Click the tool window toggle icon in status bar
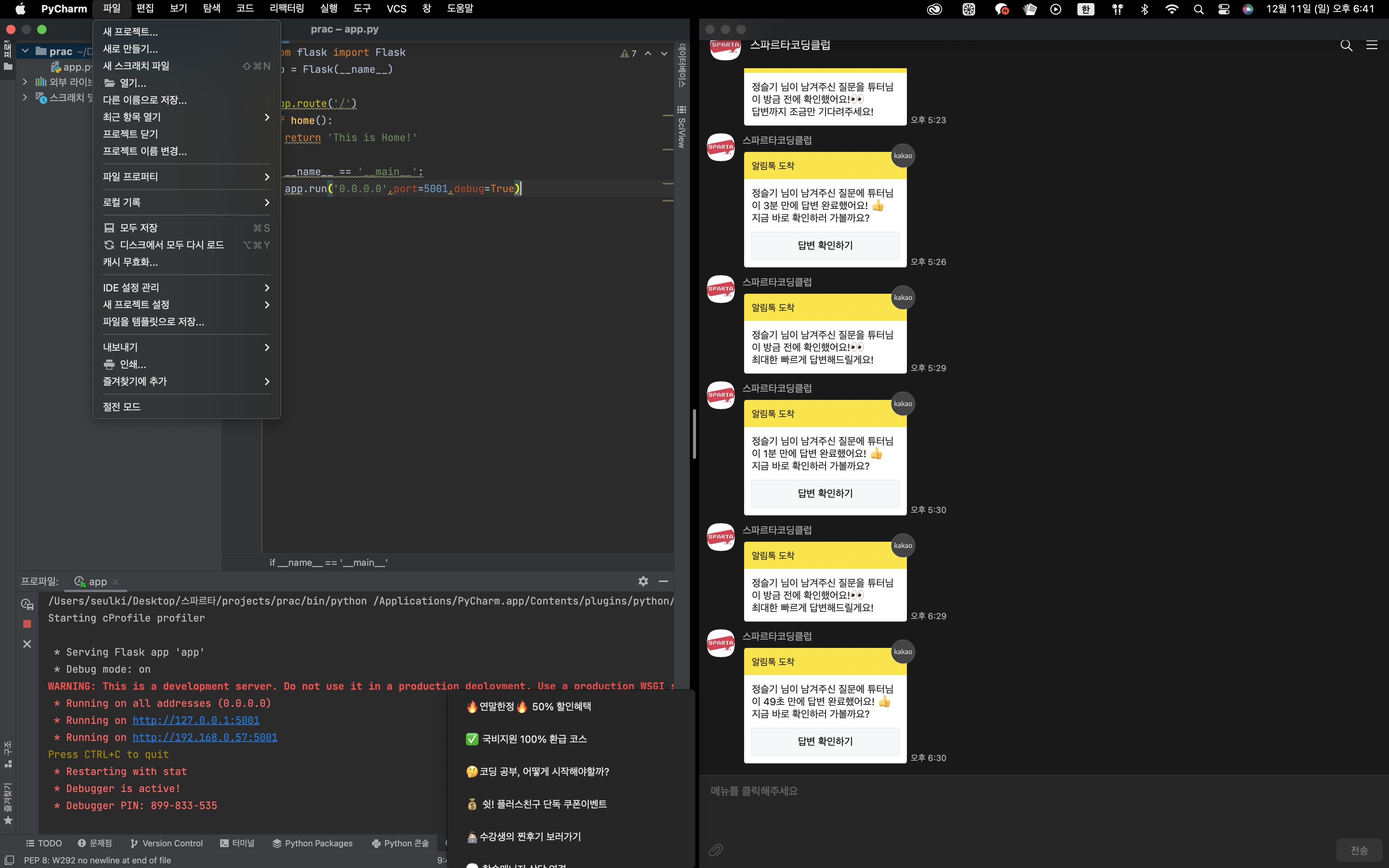This screenshot has width=1389, height=868. 10,860
